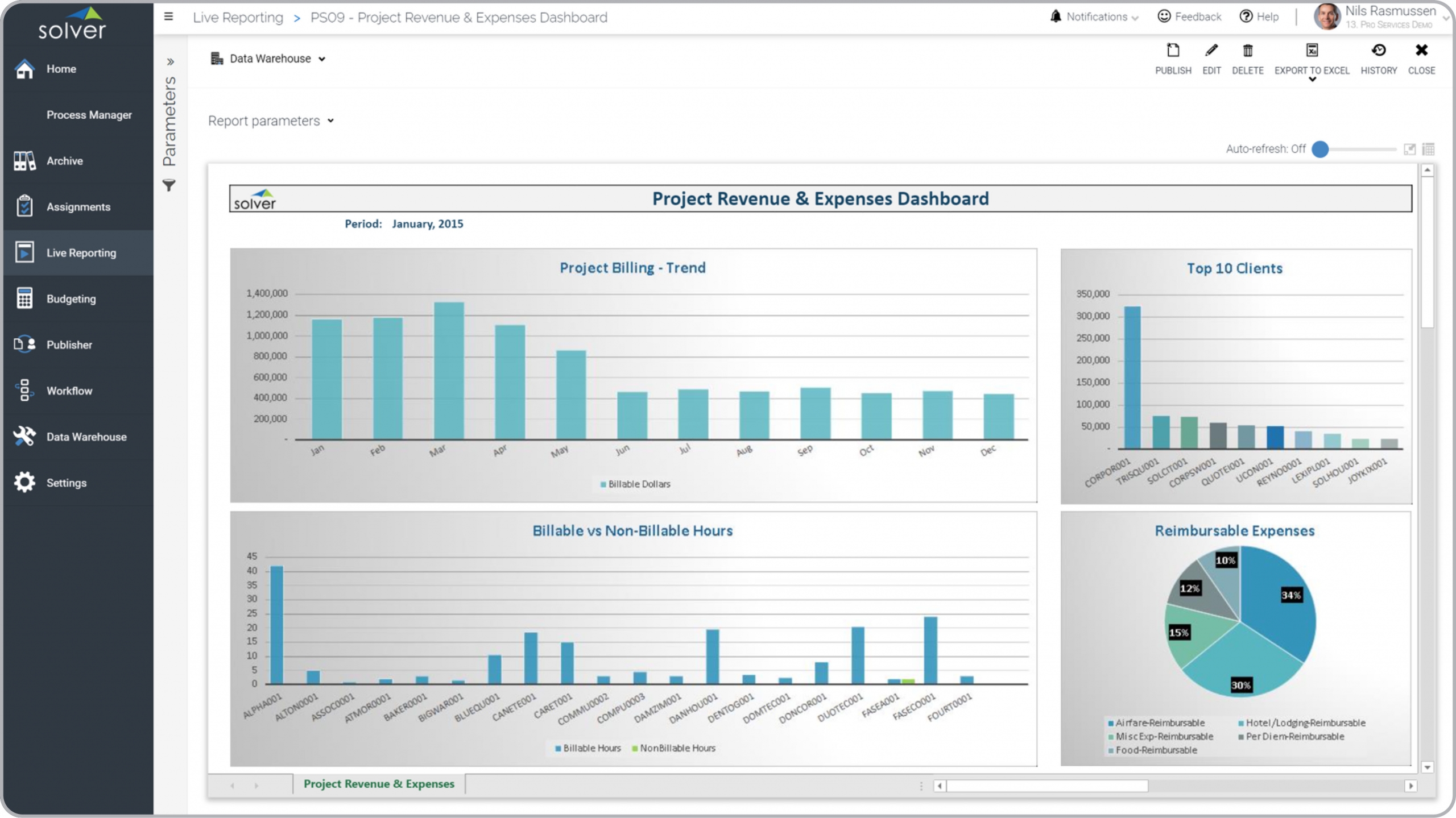This screenshot has width=1456, height=818.
Task: Open the Notifications bell
Action: tap(1056, 16)
